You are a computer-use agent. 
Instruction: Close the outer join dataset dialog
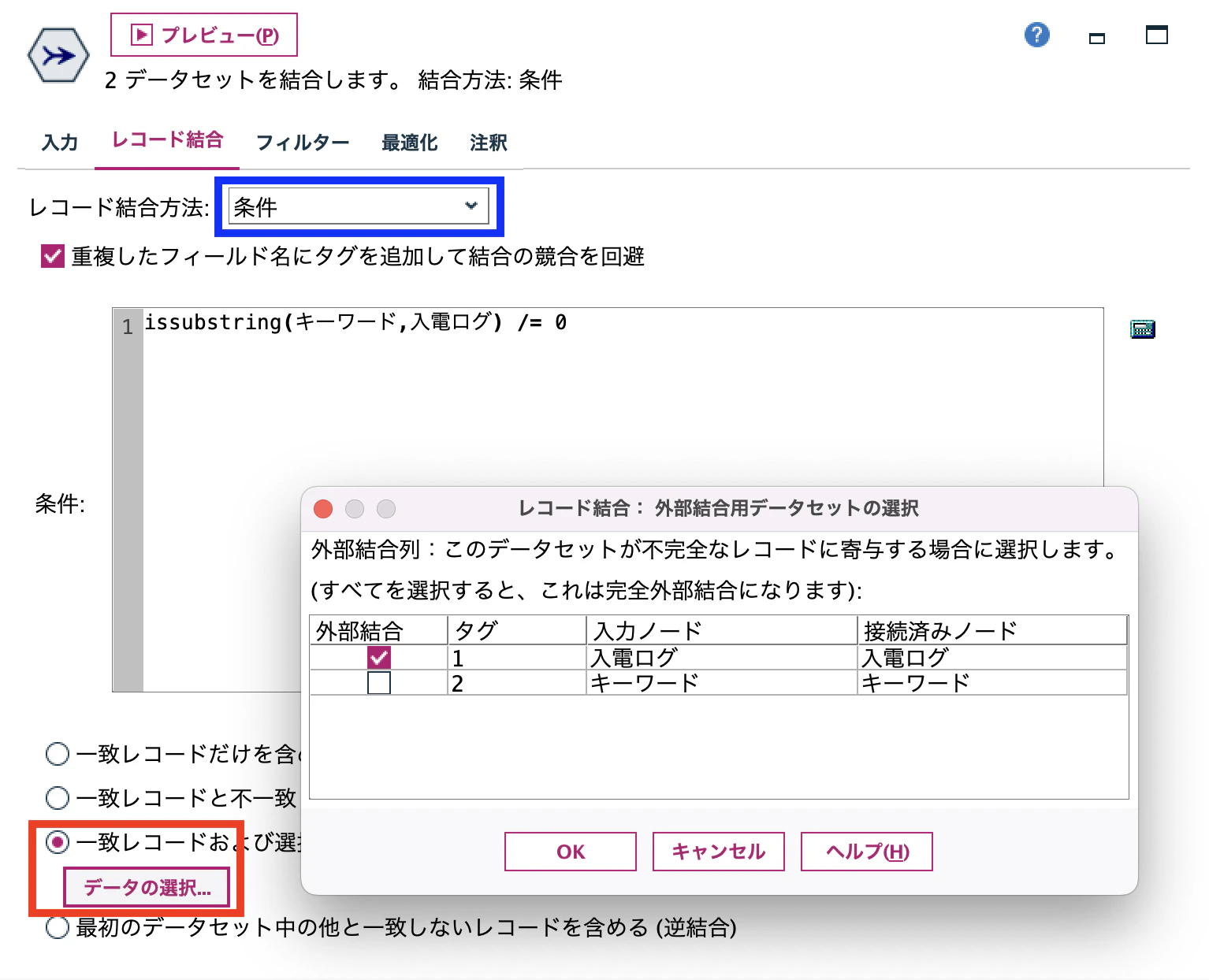323,509
